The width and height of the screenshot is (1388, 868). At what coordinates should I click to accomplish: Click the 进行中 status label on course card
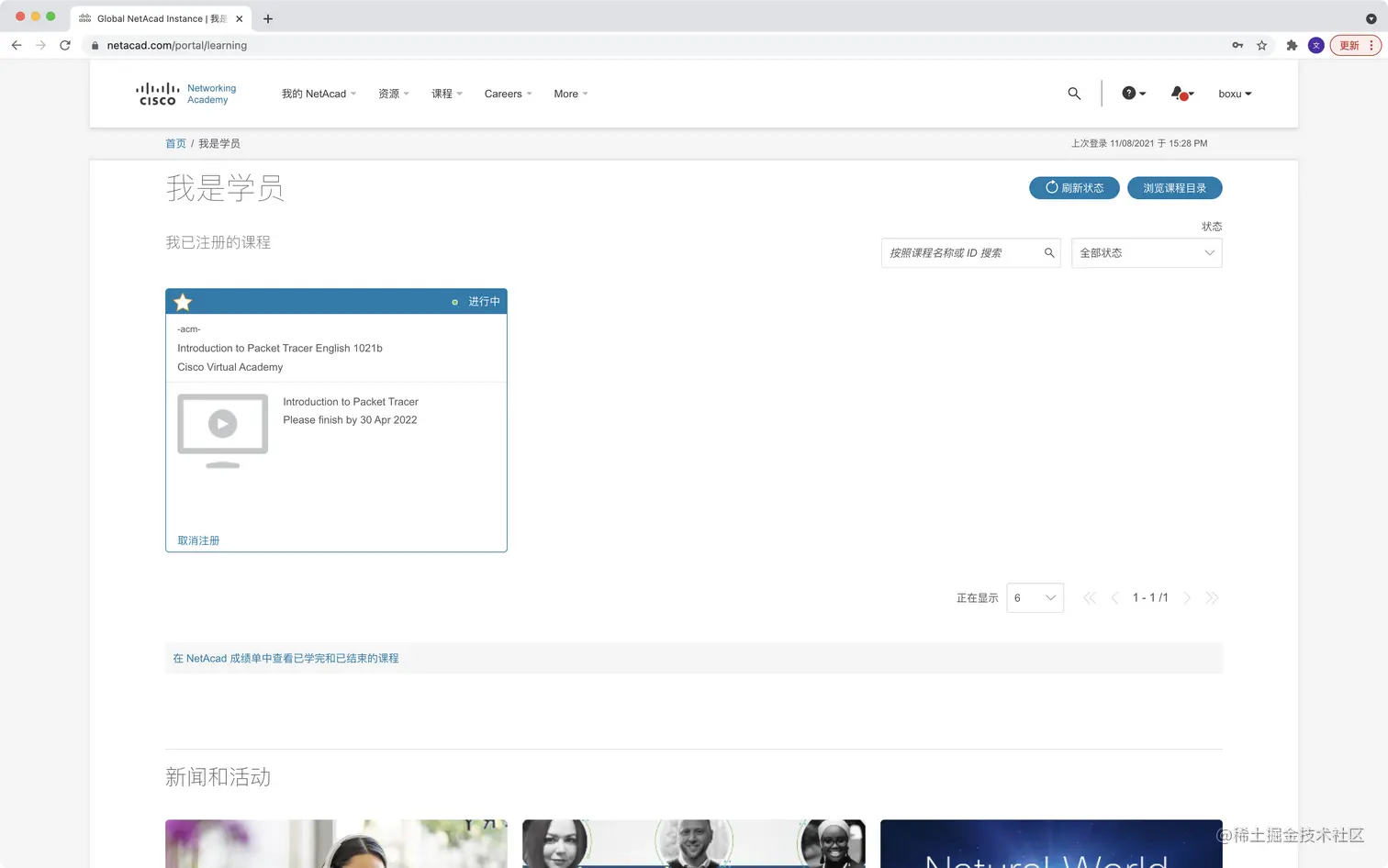coord(484,302)
